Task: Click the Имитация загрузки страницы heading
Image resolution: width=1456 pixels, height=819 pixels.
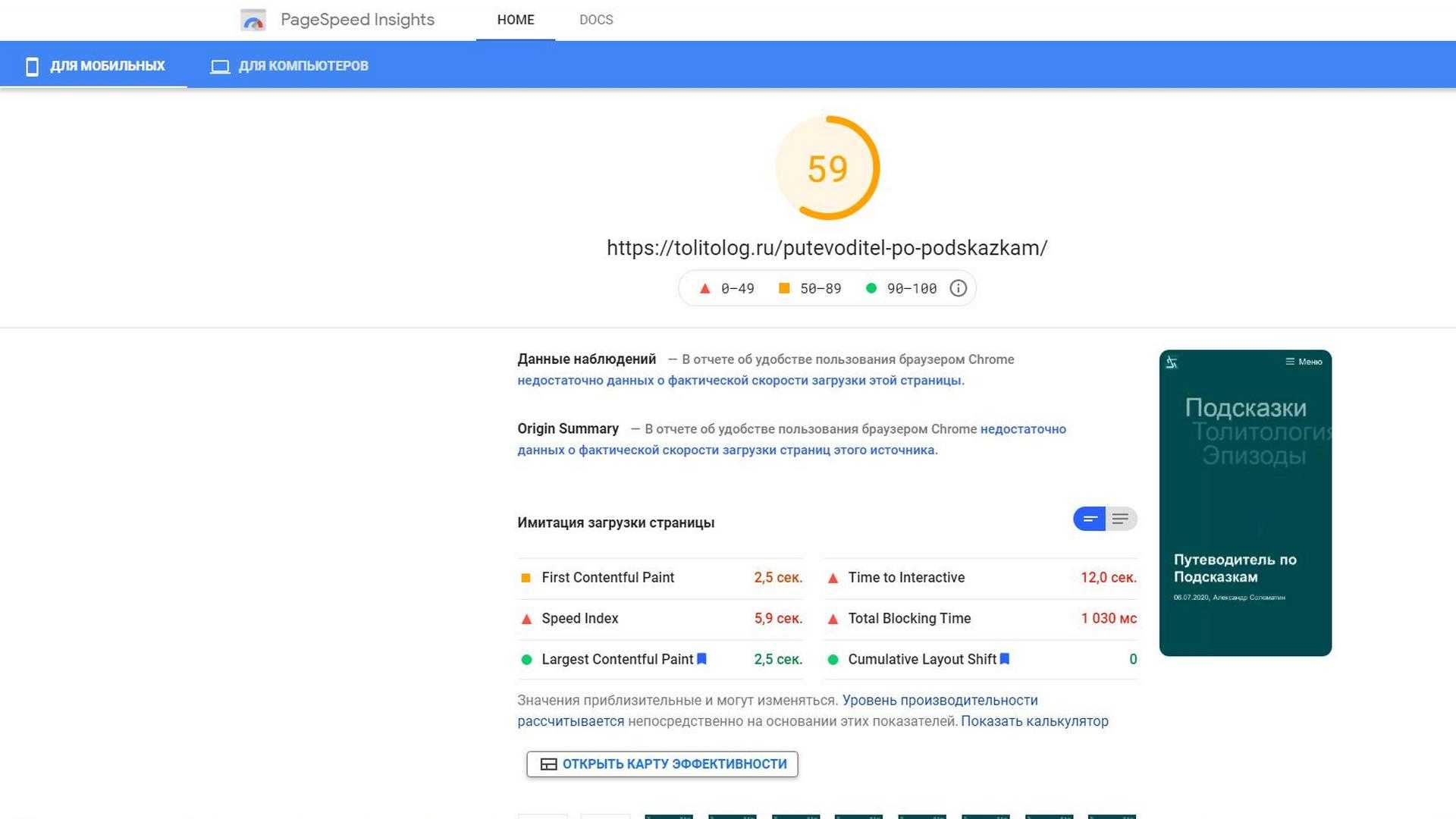Action: pyautogui.click(x=616, y=522)
